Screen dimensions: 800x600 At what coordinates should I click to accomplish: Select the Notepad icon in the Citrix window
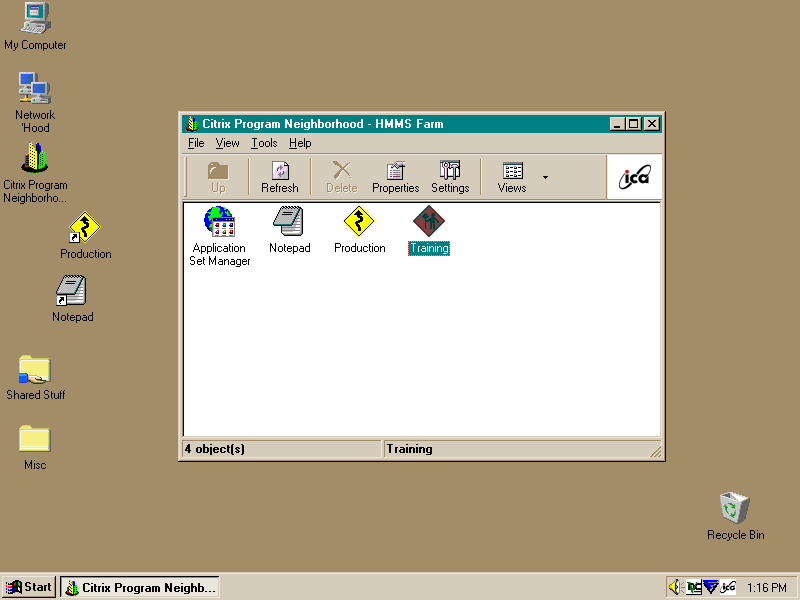click(x=289, y=230)
